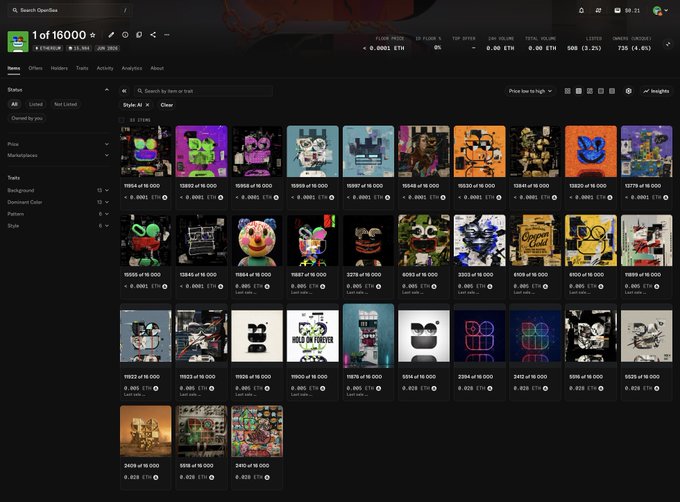This screenshot has height=502, width=680.
Task: Select the All status filter
Action: (x=14, y=104)
